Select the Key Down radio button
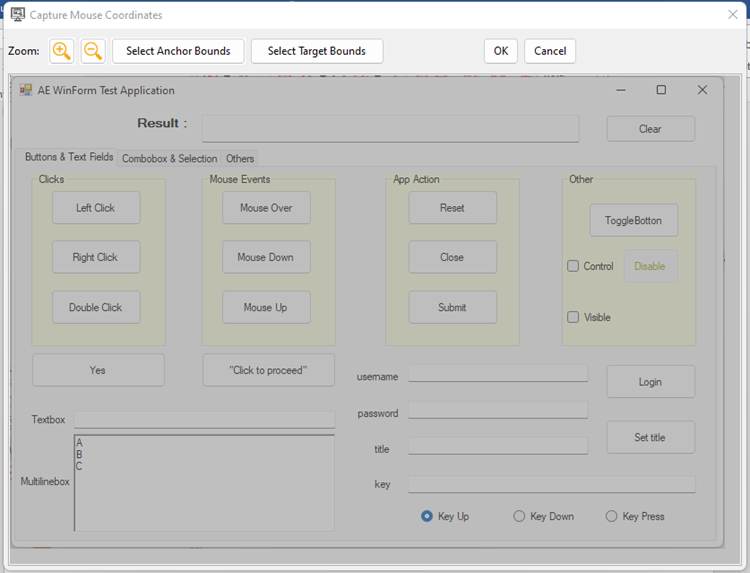 [519, 516]
